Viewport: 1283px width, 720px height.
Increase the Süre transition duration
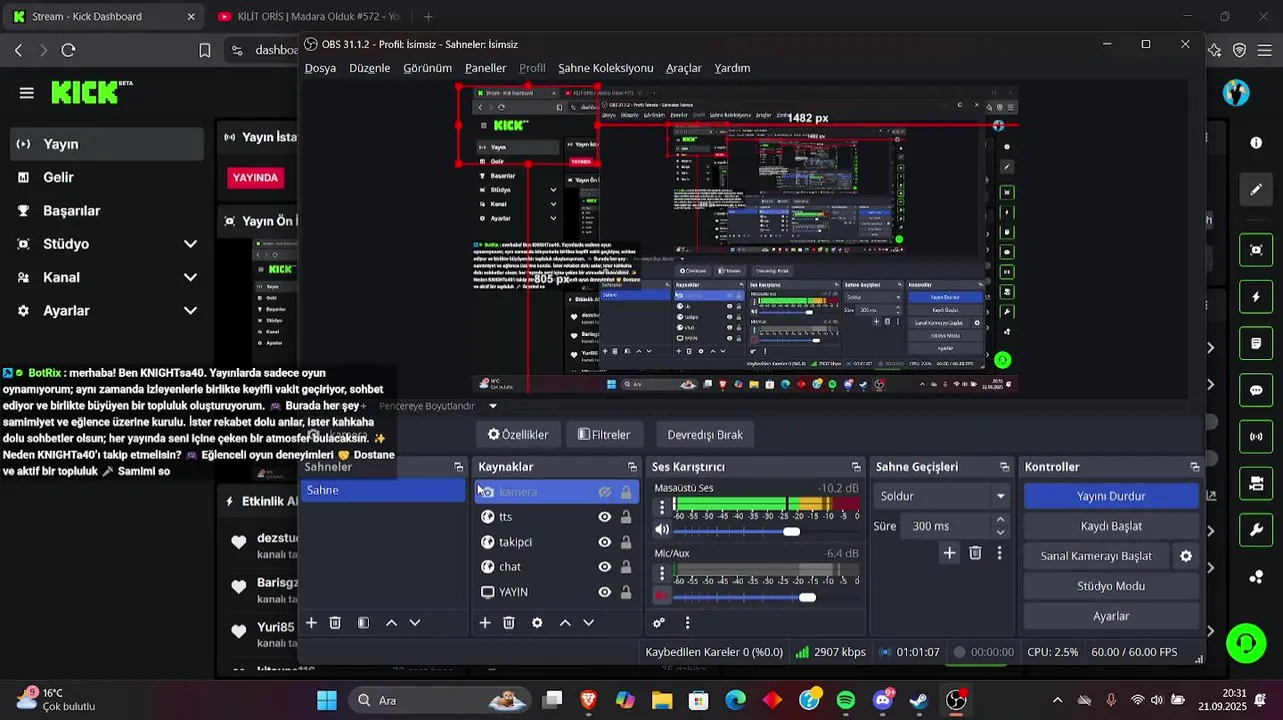[1000, 520]
